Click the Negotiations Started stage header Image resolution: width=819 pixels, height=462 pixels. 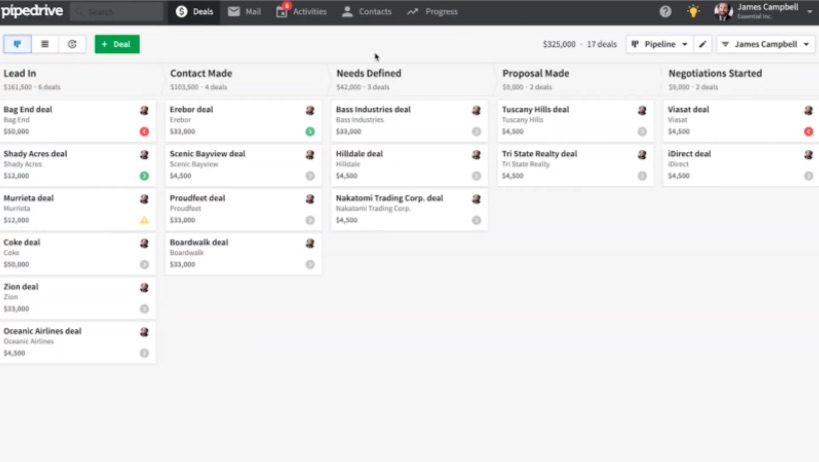[715, 74]
